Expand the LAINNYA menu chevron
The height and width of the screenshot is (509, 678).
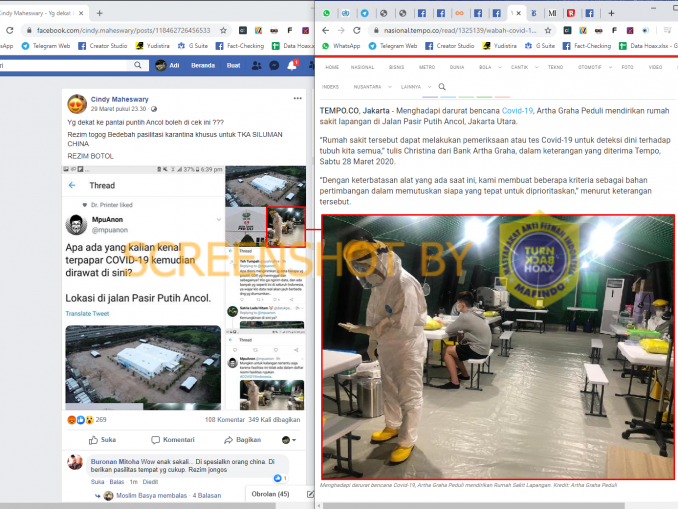[x=429, y=86]
